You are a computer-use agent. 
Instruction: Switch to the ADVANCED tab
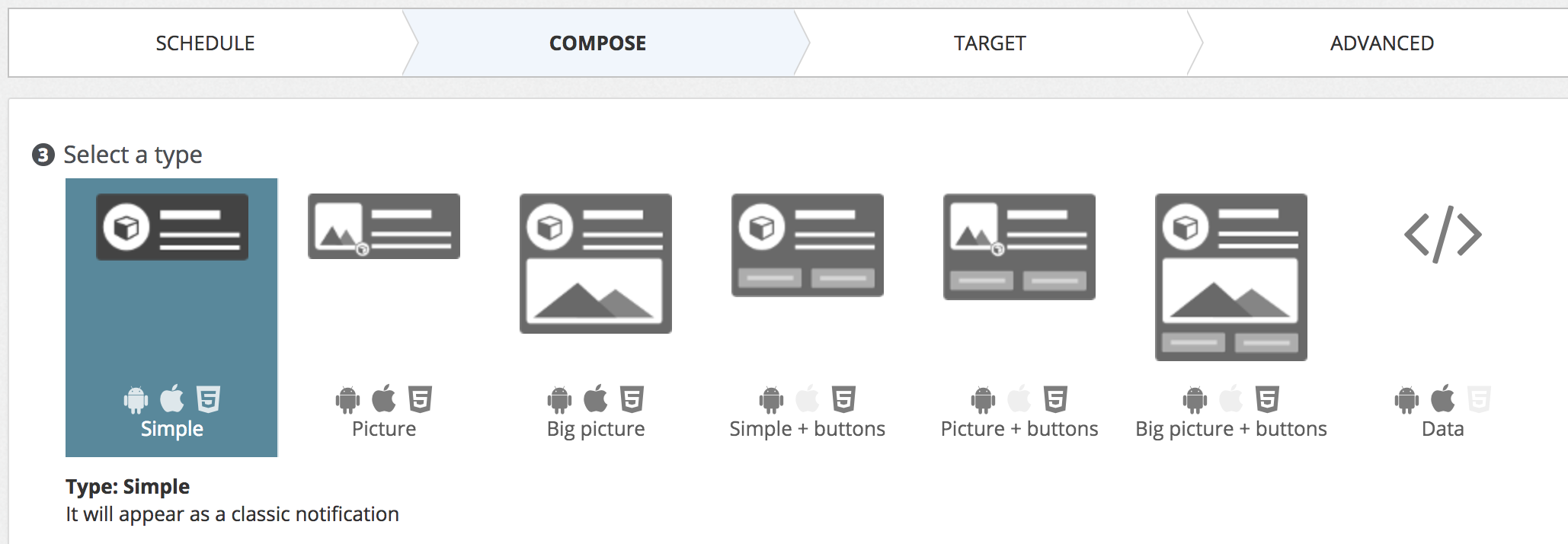[1381, 43]
